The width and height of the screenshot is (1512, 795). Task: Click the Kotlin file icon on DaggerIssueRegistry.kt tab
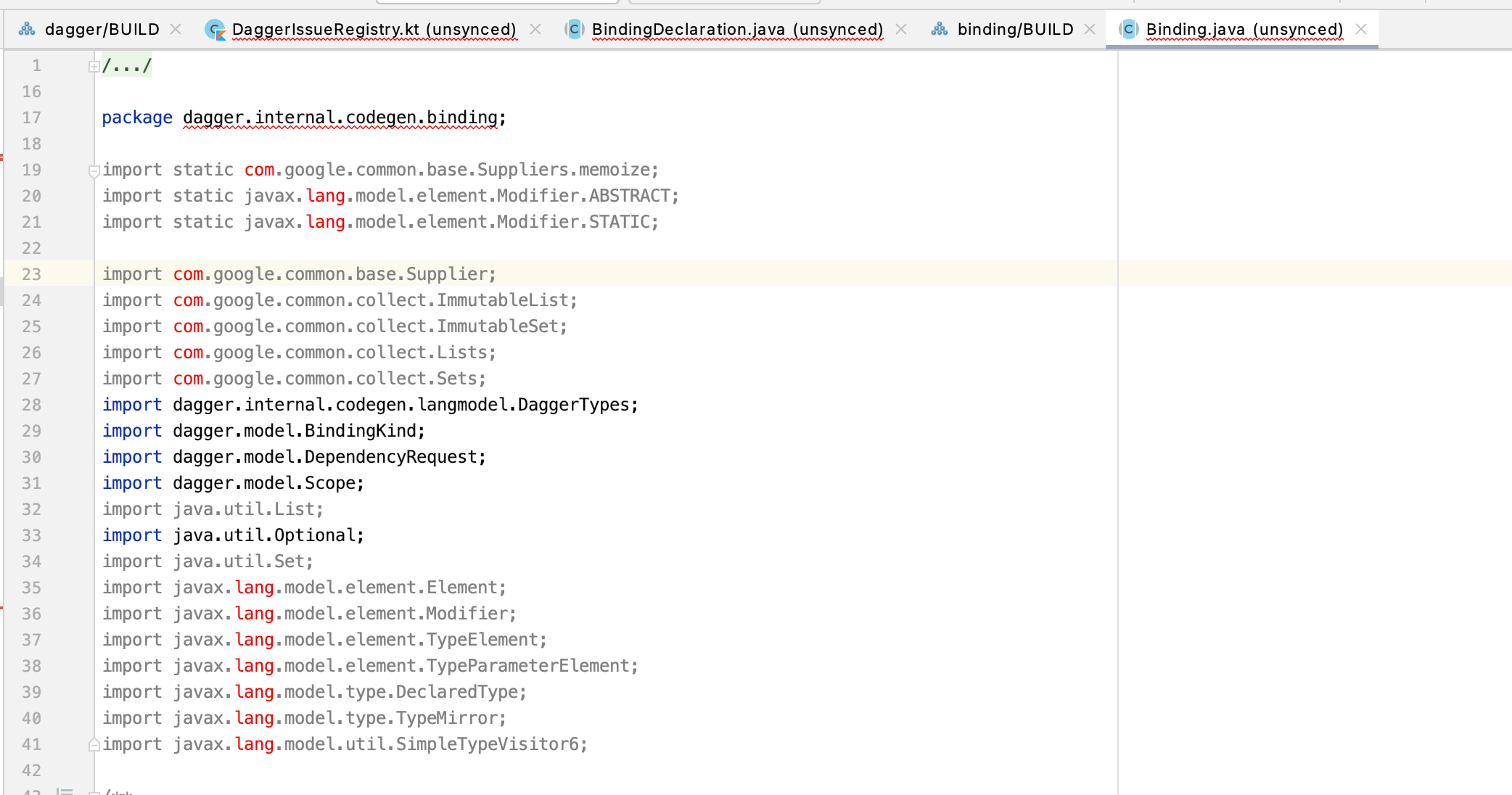point(214,30)
